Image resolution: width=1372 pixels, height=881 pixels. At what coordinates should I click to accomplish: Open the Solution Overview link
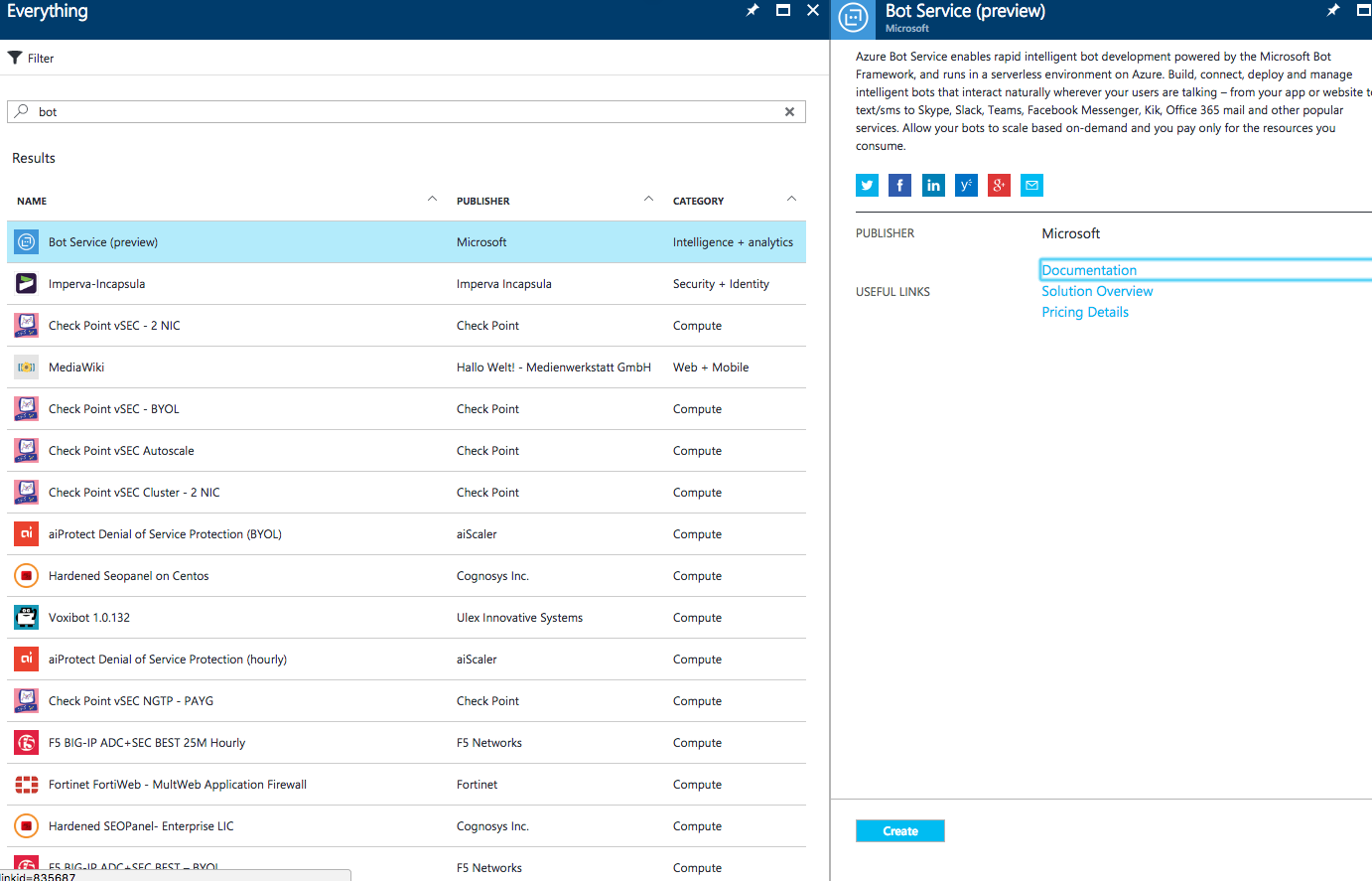pyautogui.click(x=1097, y=291)
